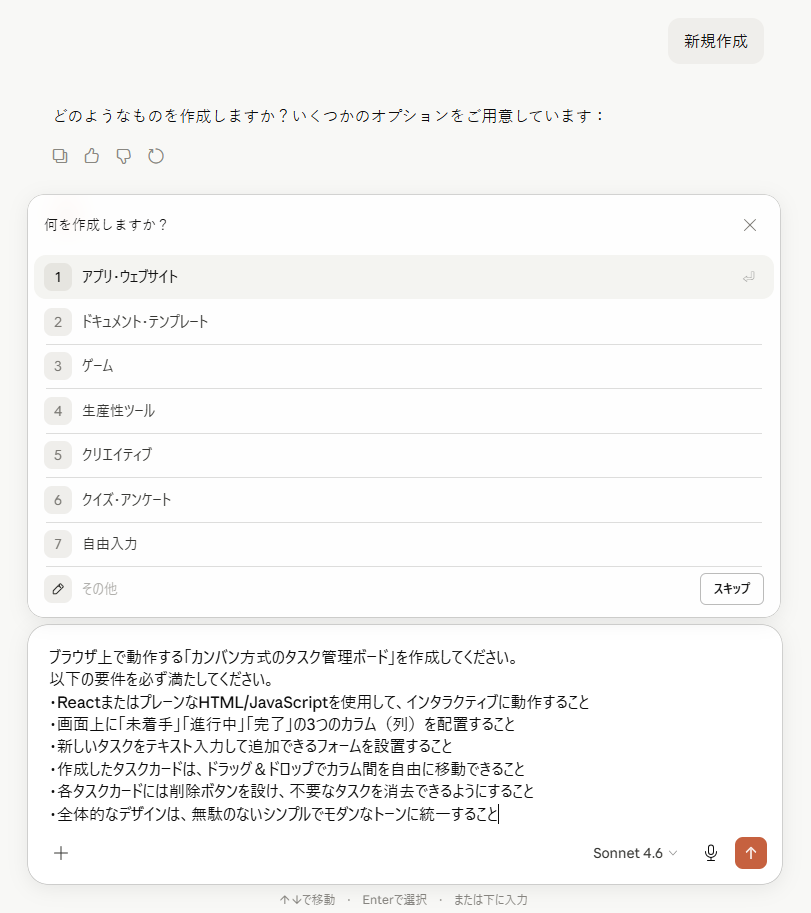Copy the response with the copy icon
This screenshot has width=811, height=913.
(x=60, y=156)
